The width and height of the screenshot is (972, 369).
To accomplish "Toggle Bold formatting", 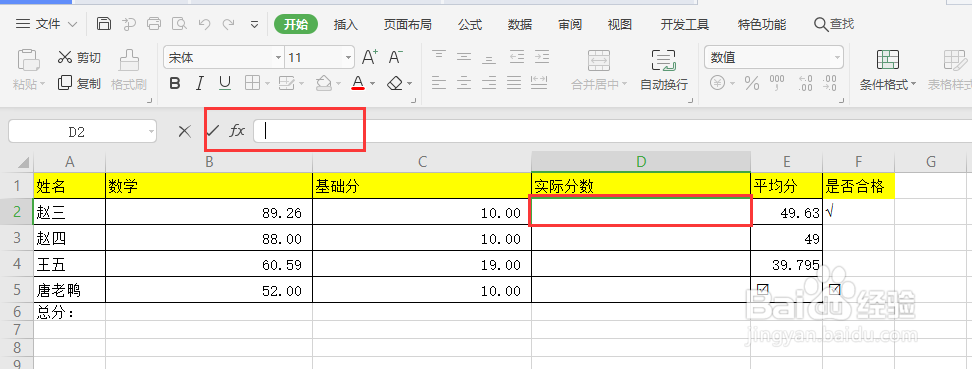I will click(x=175, y=83).
